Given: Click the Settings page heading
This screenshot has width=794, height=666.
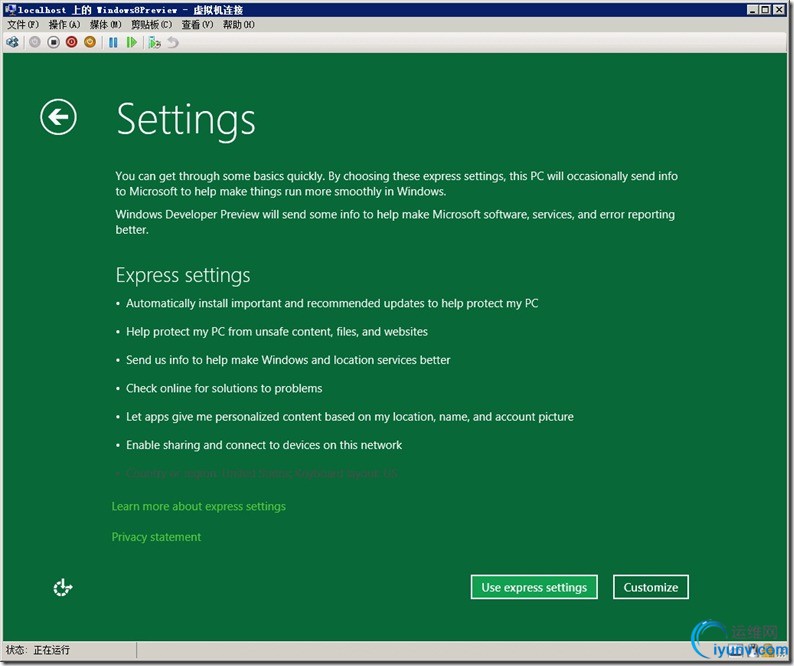Looking at the screenshot, I should 186,120.
